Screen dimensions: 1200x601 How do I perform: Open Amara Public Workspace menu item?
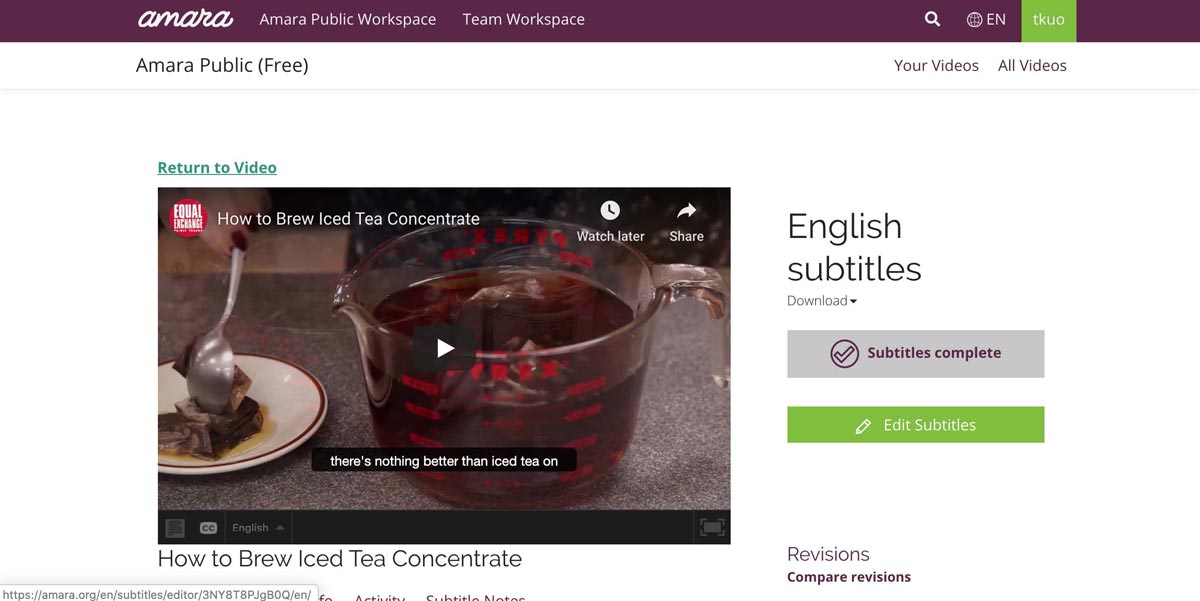tap(348, 19)
